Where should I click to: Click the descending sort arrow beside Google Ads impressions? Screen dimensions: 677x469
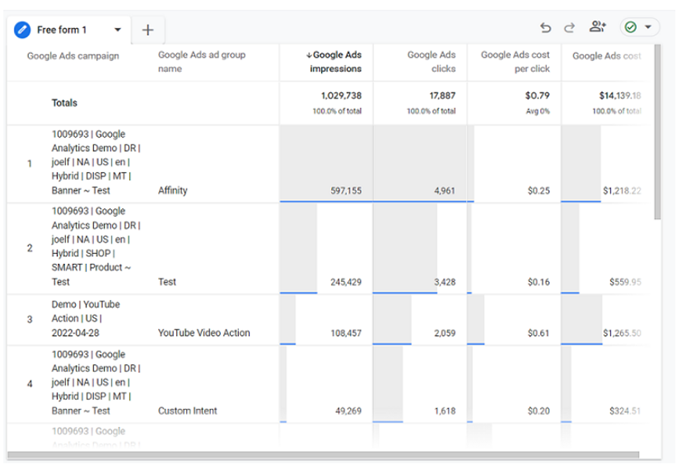pyautogui.click(x=309, y=55)
